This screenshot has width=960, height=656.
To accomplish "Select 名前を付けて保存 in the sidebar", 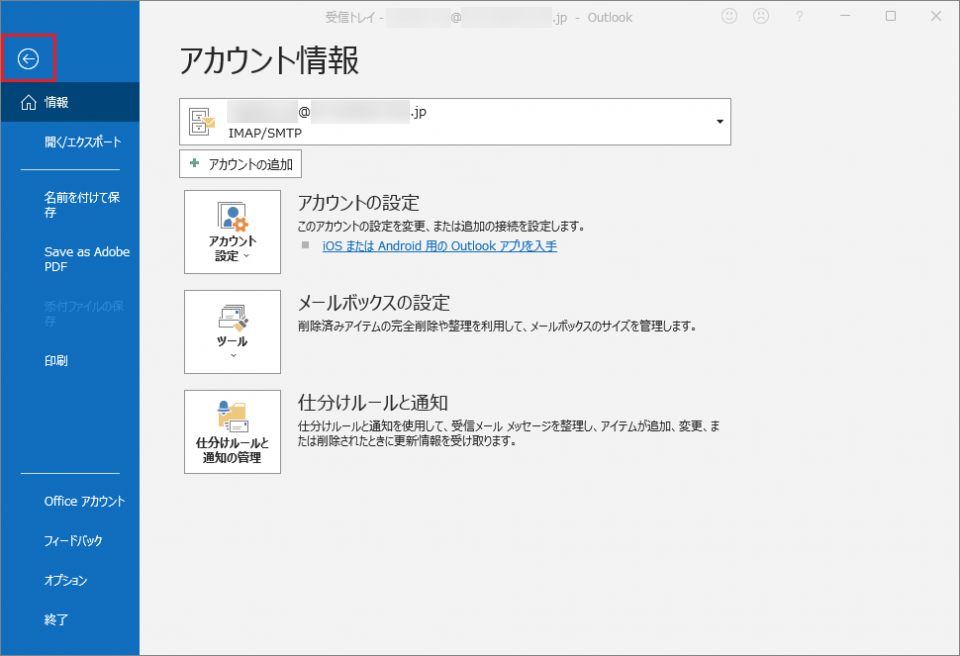I will click(x=82, y=205).
